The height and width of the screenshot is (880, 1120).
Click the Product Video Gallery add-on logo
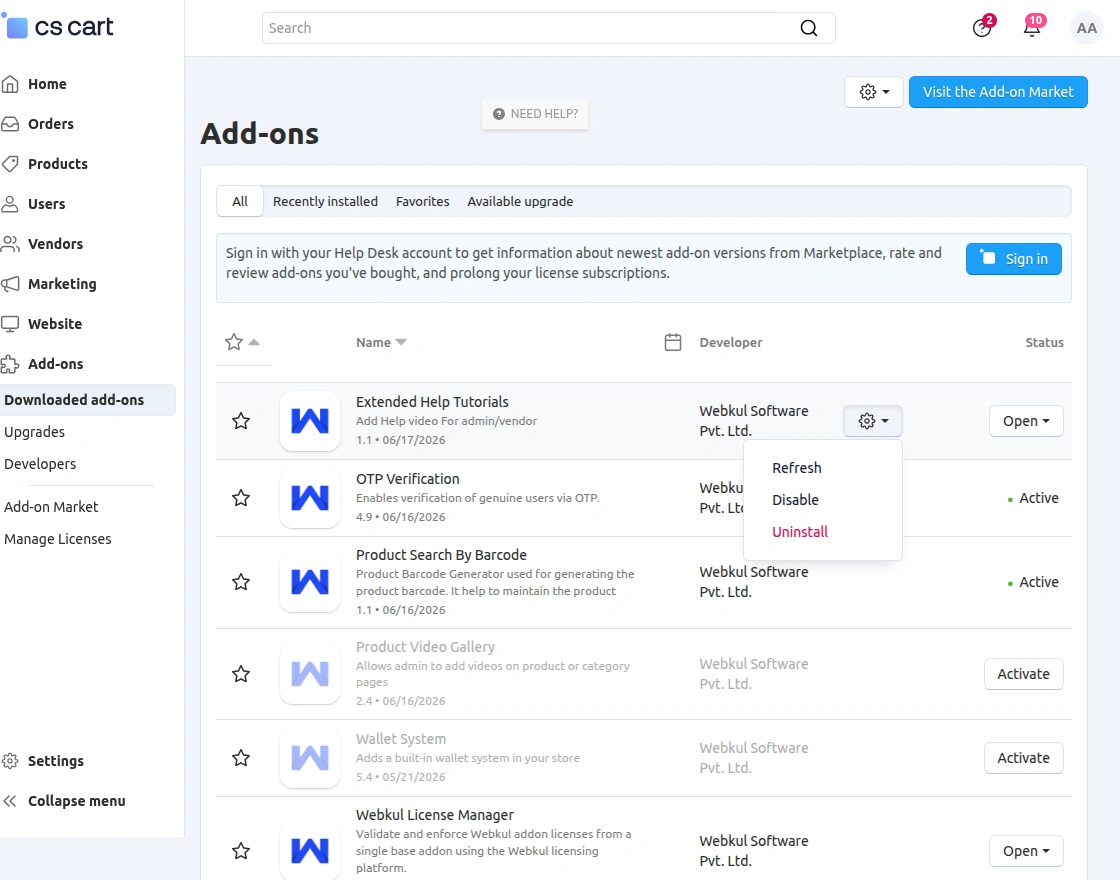(x=310, y=674)
